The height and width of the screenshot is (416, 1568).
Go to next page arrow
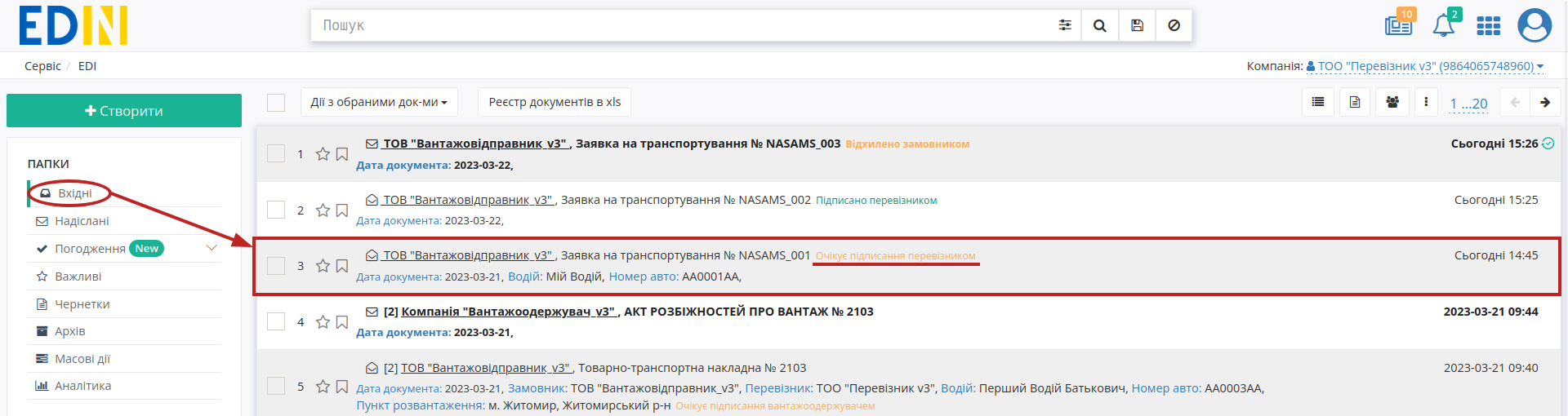pyautogui.click(x=1545, y=102)
